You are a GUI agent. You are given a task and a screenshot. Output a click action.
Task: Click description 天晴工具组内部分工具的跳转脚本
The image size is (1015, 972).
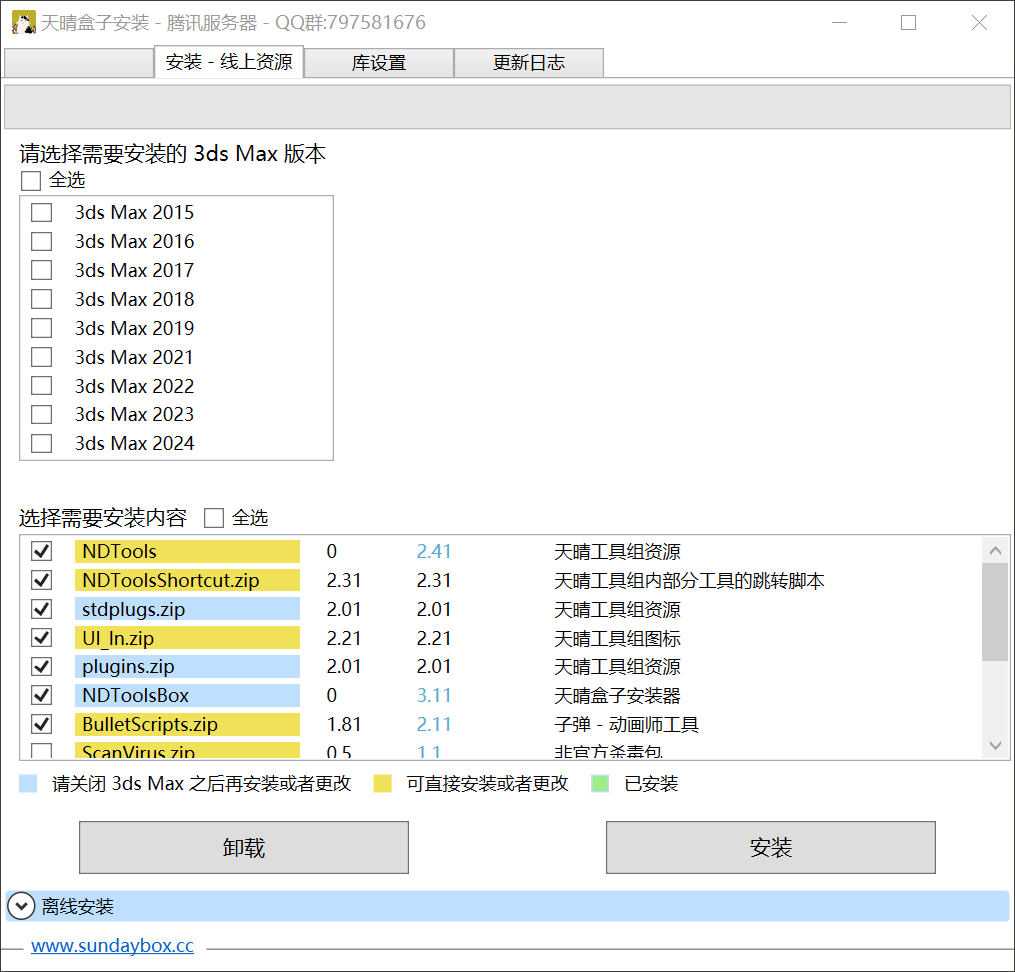point(689,580)
